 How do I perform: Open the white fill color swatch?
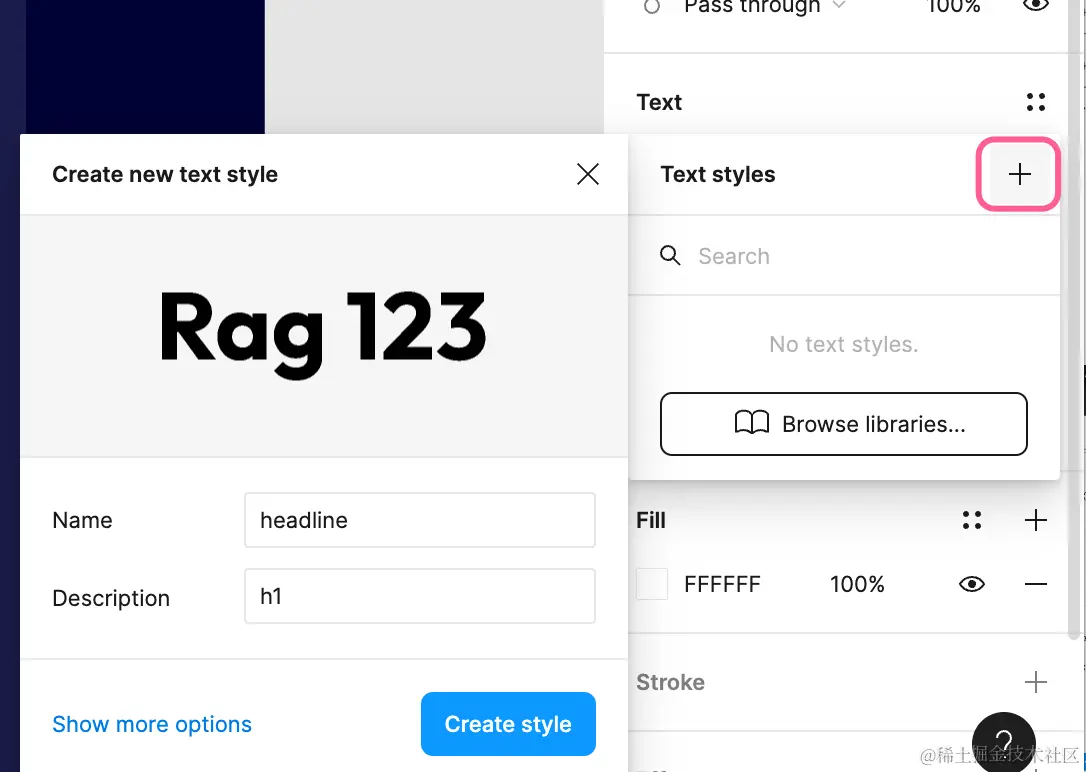(x=652, y=584)
